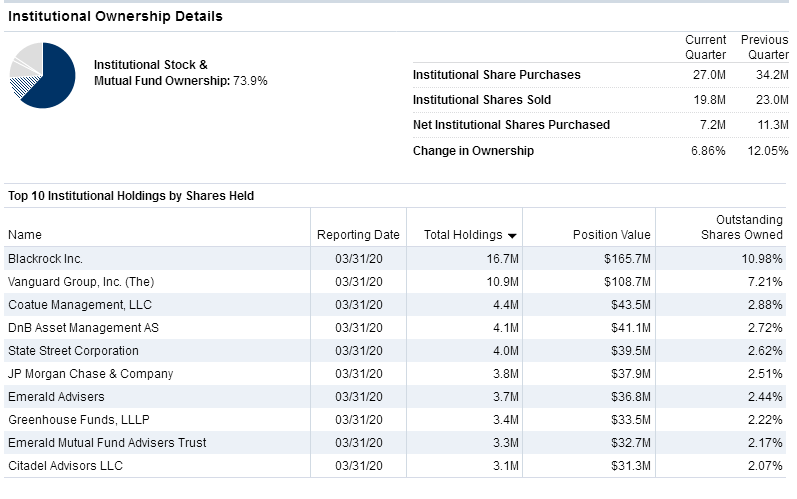The image size is (797, 499).
Task: Select Greenhouse Funds, LLLP holding
Action: click(395, 420)
